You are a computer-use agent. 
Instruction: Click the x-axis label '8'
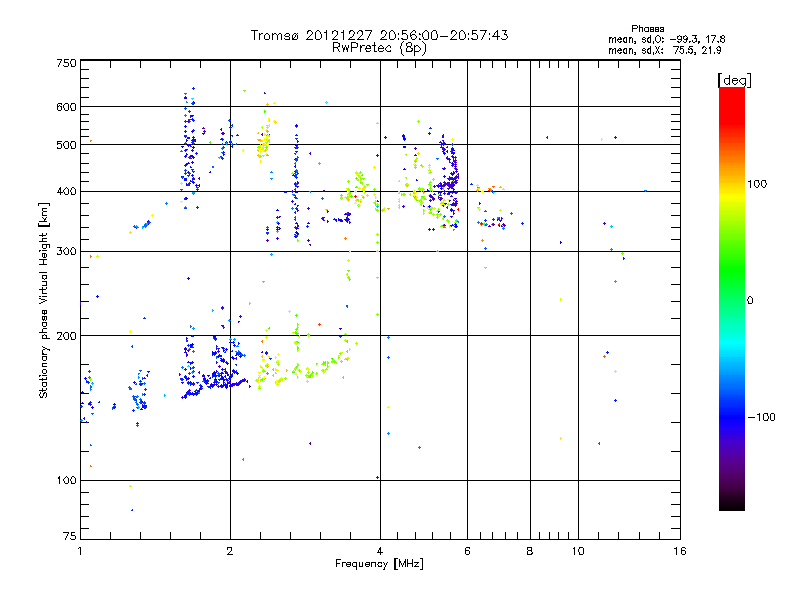pyautogui.click(x=530, y=551)
